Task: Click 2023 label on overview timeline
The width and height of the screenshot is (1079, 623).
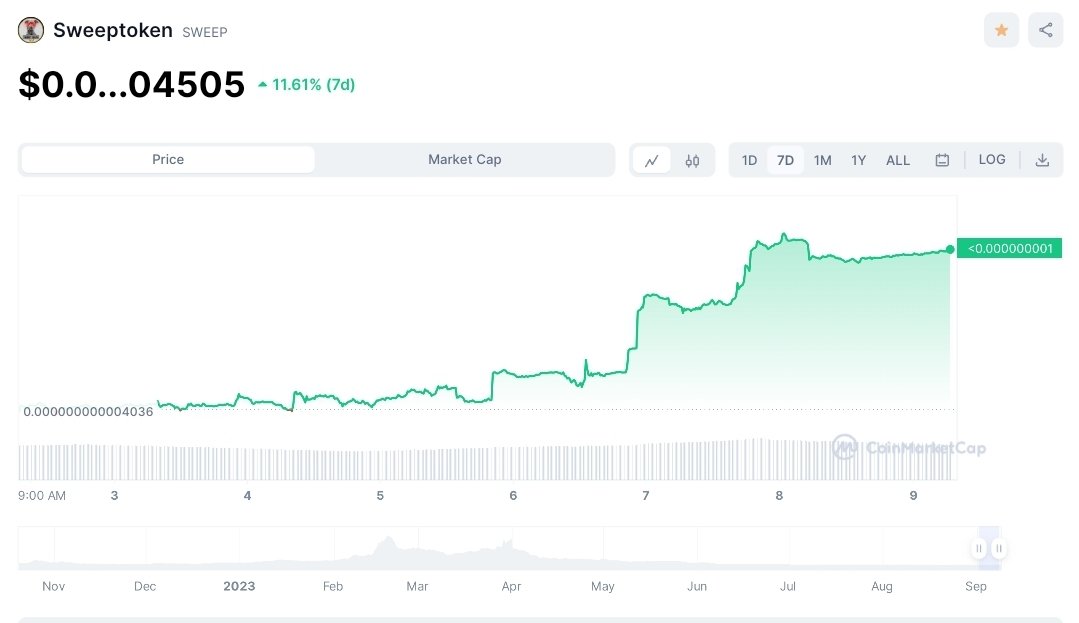Action: pyautogui.click(x=239, y=587)
